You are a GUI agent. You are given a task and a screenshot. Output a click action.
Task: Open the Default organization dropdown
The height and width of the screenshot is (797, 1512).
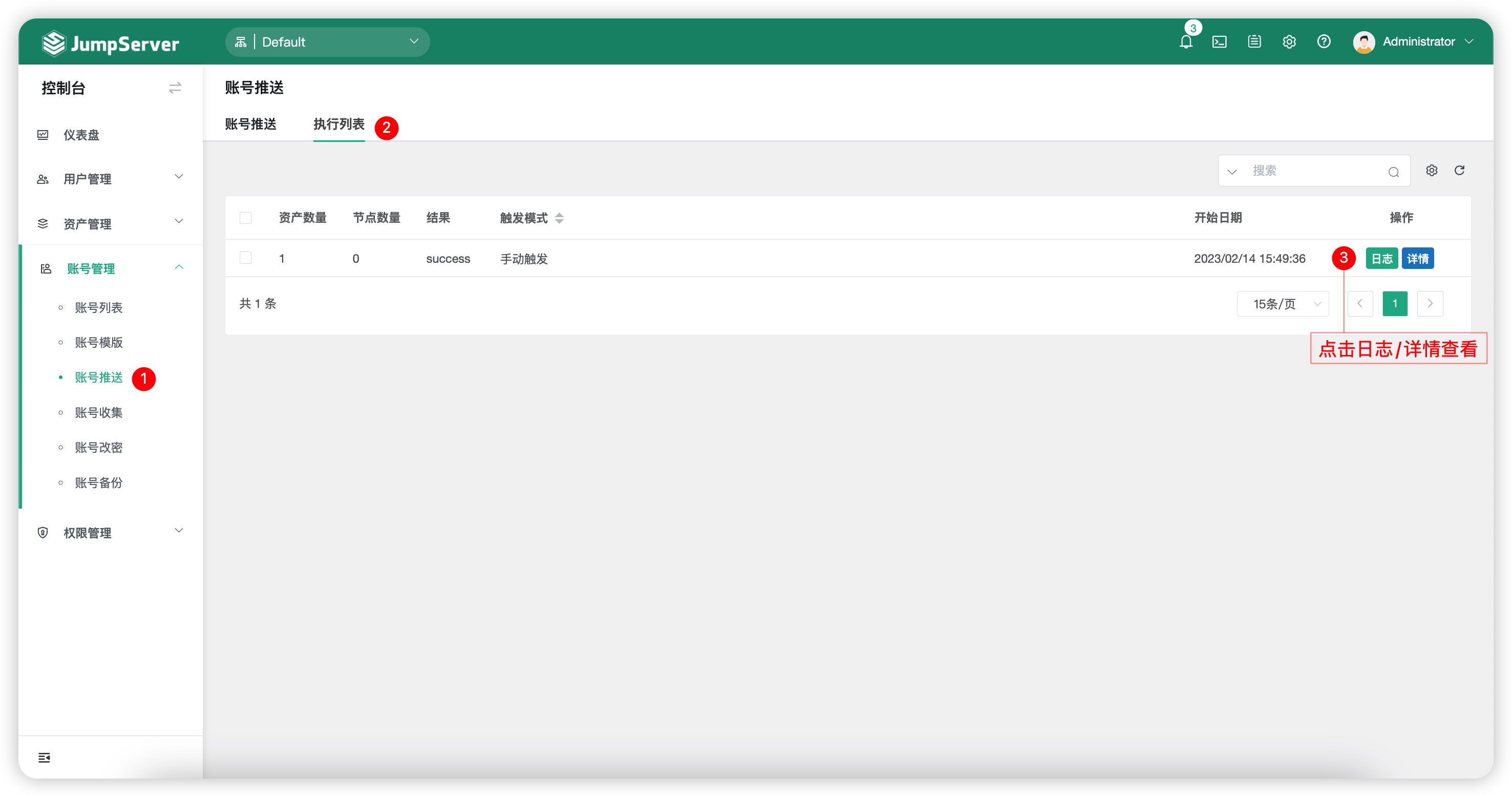(327, 41)
